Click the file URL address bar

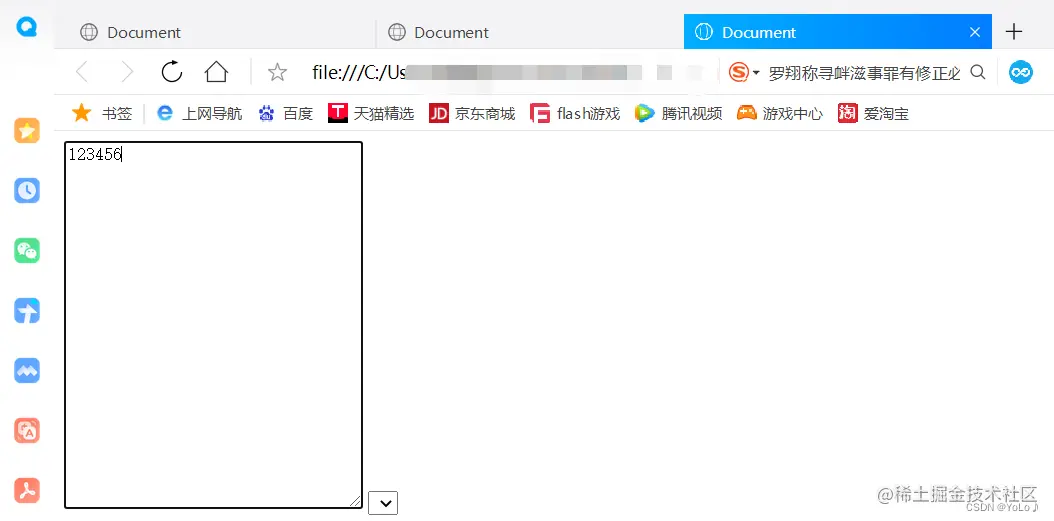511,73
